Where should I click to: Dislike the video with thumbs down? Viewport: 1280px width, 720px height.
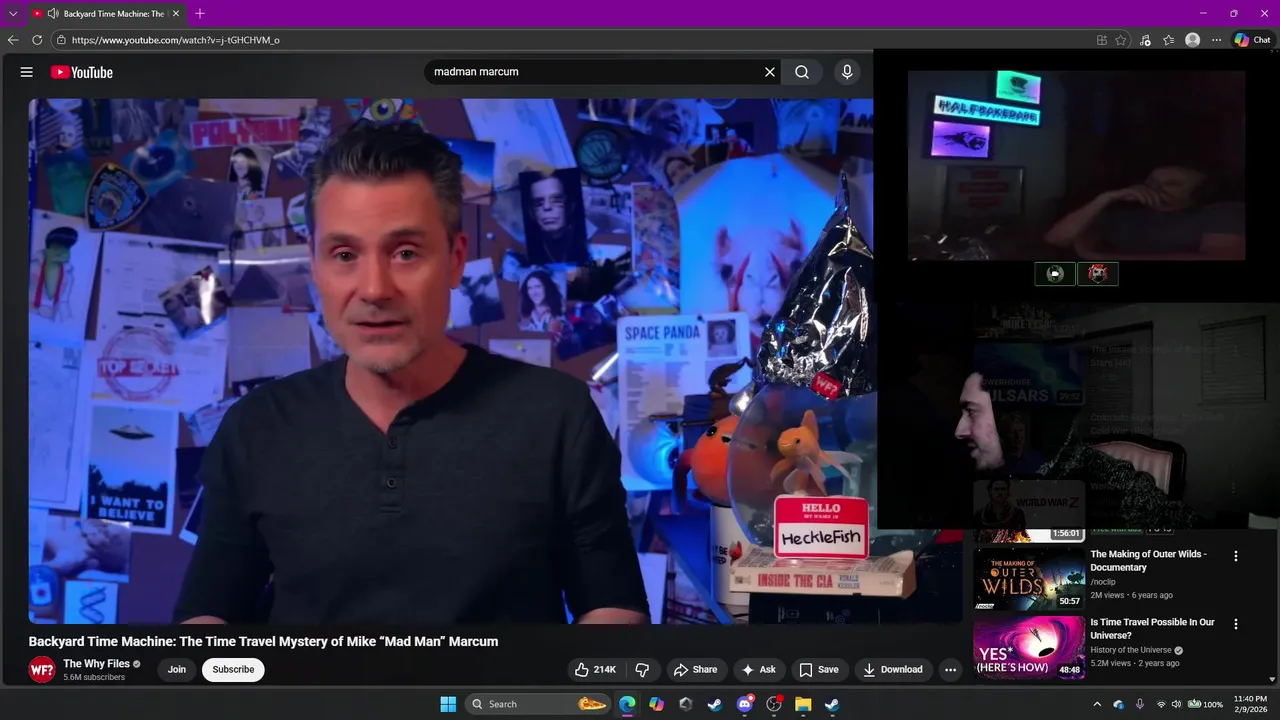point(643,670)
